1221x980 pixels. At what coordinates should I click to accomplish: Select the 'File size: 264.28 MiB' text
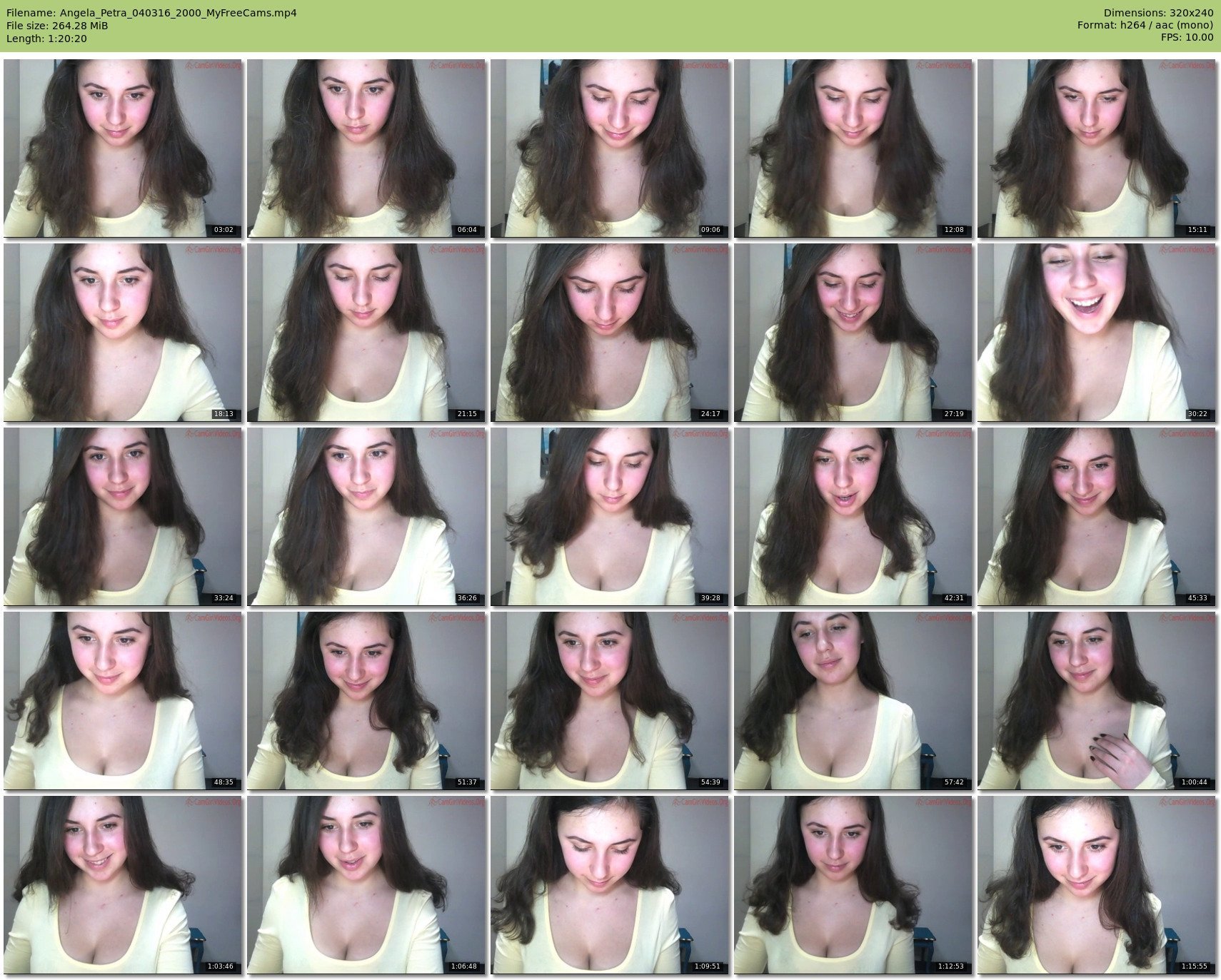coord(57,26)
